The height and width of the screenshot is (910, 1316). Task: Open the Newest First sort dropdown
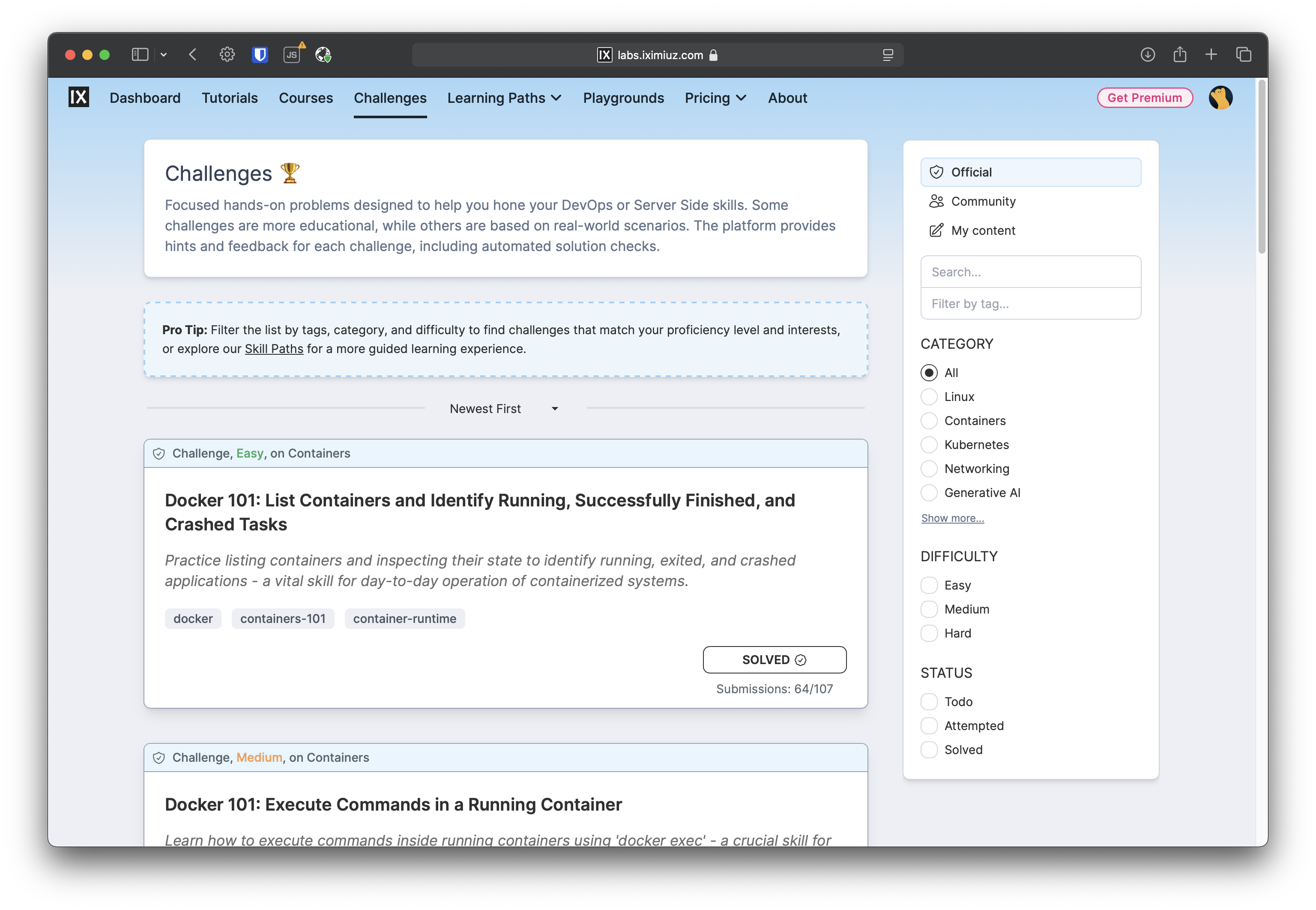(504, 409)
